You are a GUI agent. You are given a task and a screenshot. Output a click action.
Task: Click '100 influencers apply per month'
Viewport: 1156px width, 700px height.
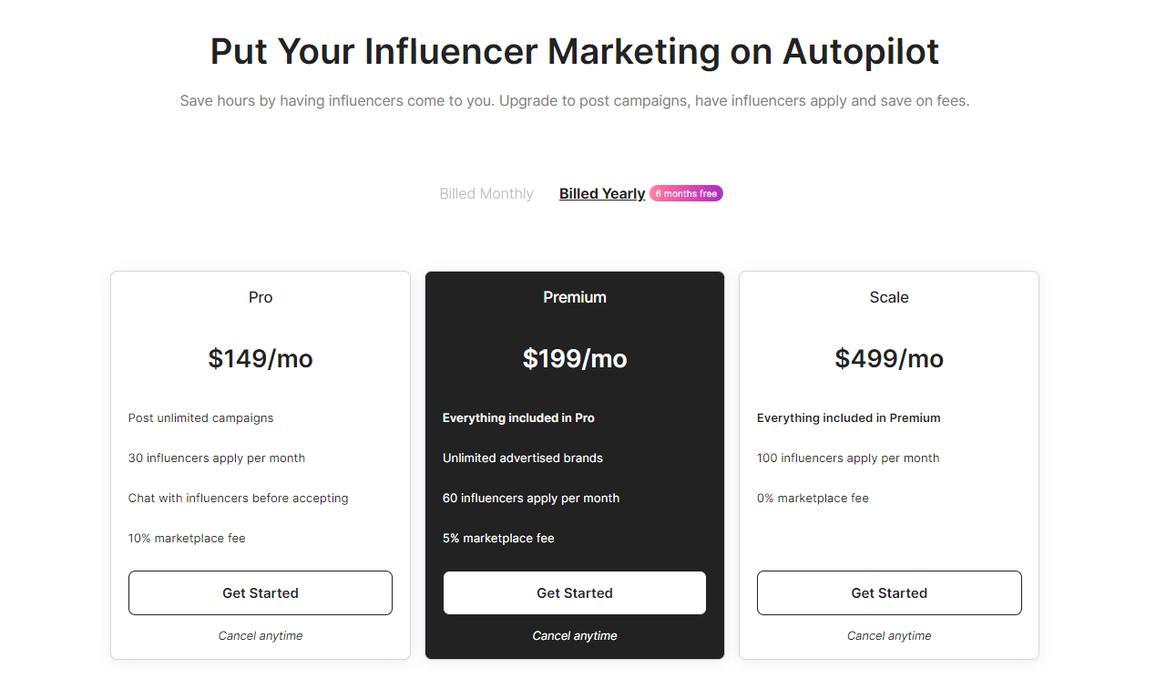click(848, 458)
